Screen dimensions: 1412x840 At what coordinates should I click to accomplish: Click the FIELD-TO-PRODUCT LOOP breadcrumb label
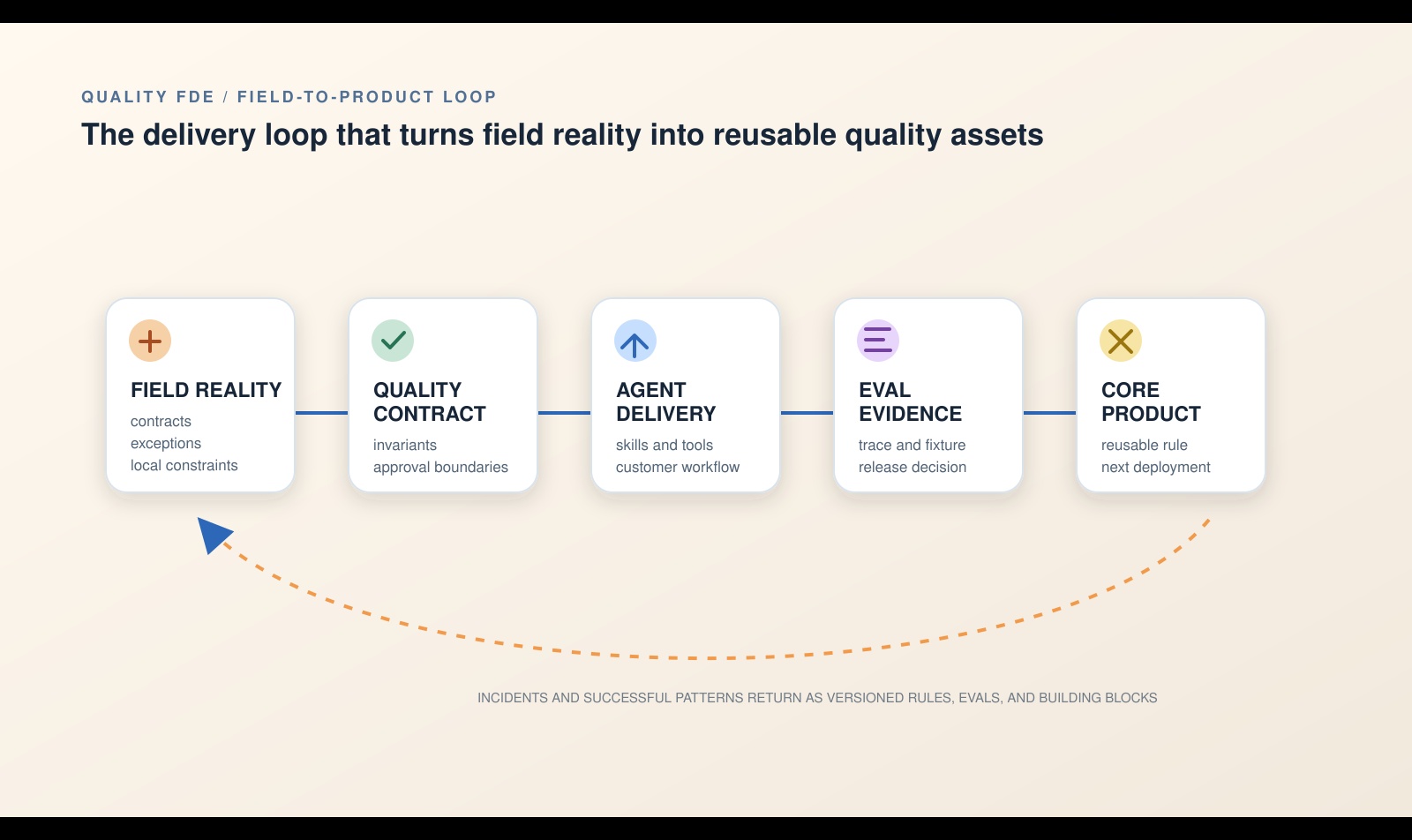point(367,97)
